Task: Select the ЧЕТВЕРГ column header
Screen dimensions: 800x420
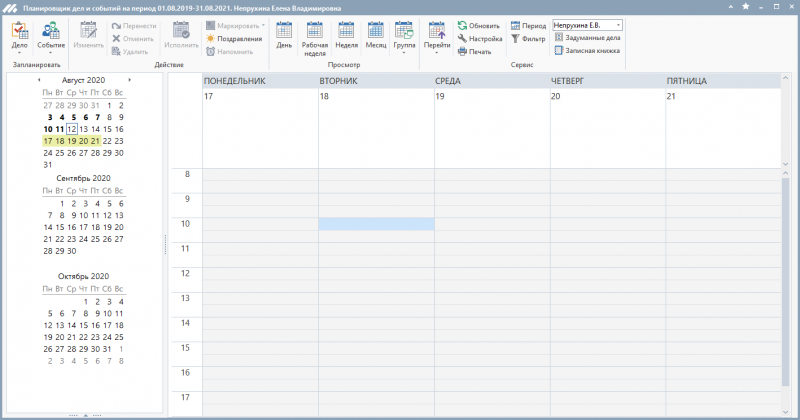Action: tap(608, 81)
